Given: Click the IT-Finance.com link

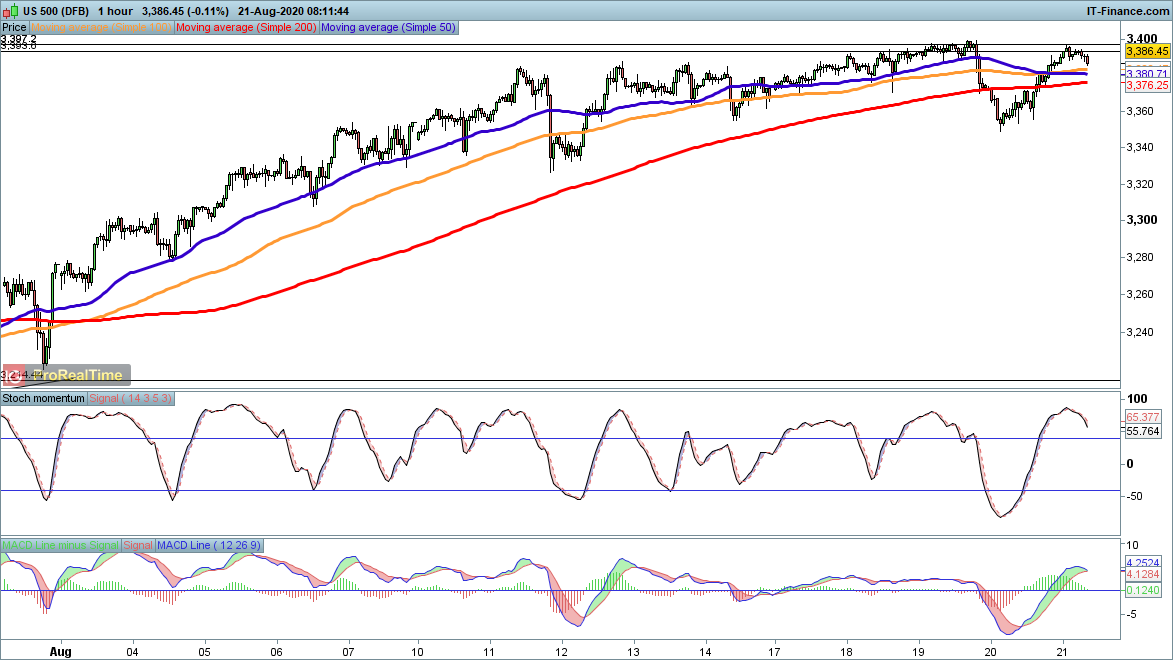Looking at the screenshot, I should pos(1128,9).
